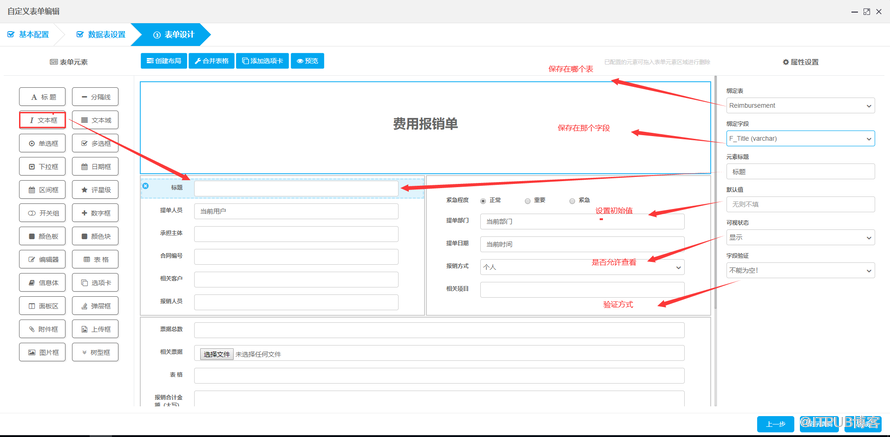Screen dimensions: 890x437
Task: Expand the F_Title (varchar) field dropdown
Action: pos(800,138)
